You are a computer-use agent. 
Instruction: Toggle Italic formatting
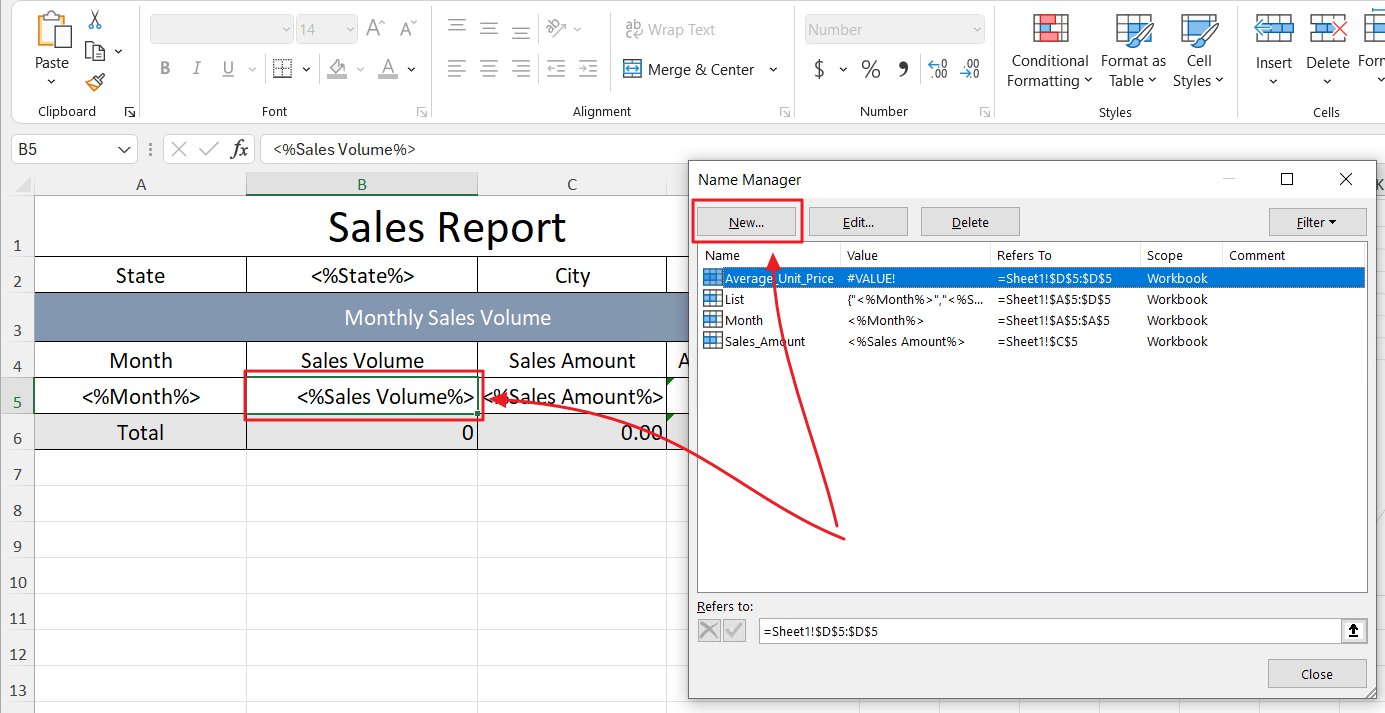197,69
